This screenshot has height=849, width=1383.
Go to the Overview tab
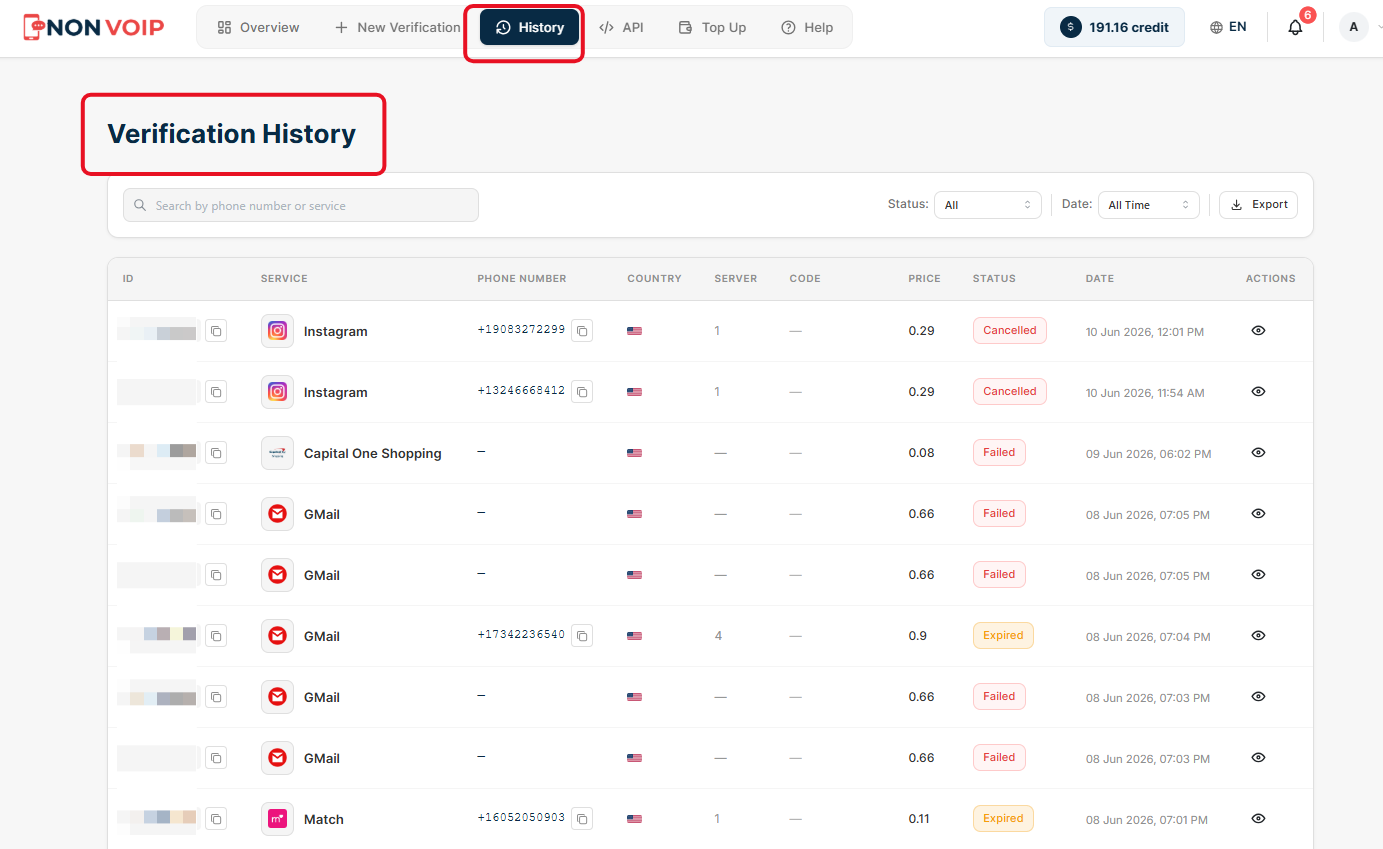258,27
